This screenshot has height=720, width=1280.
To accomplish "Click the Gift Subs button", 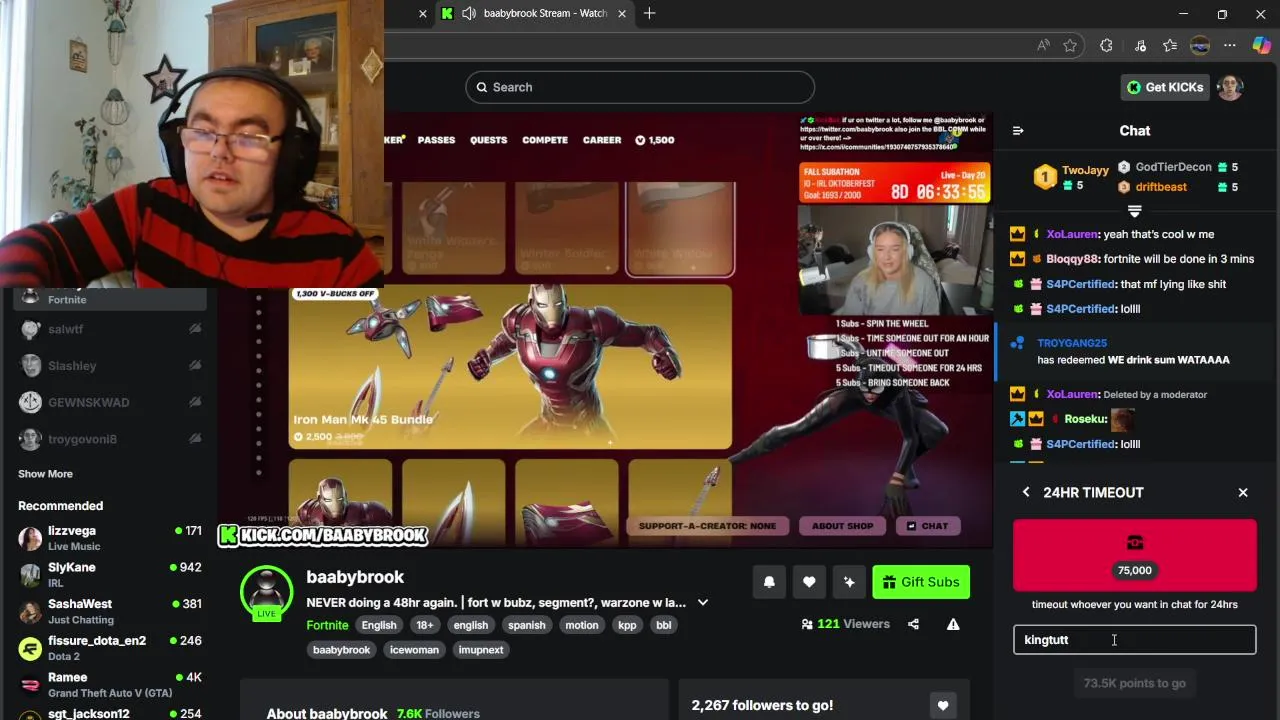I will point(921,582).
